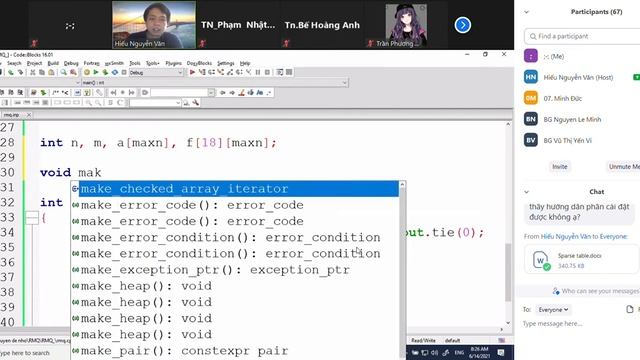The height and width of the screenshot is (360, 640).
Task: Open the Windows notification center icon
Action: pos(501,353)
